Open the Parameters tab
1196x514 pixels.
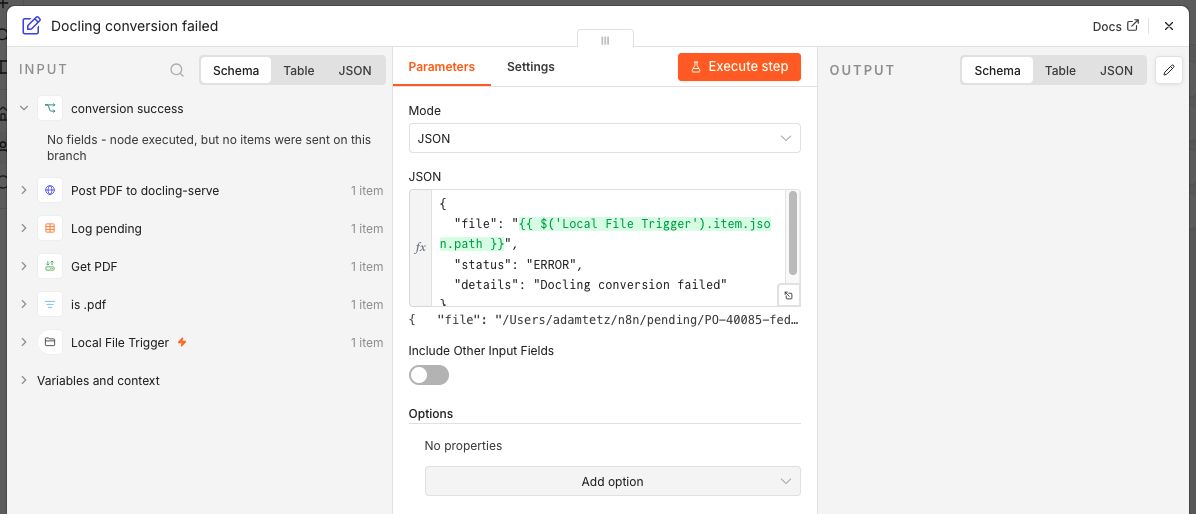point(442,66)
